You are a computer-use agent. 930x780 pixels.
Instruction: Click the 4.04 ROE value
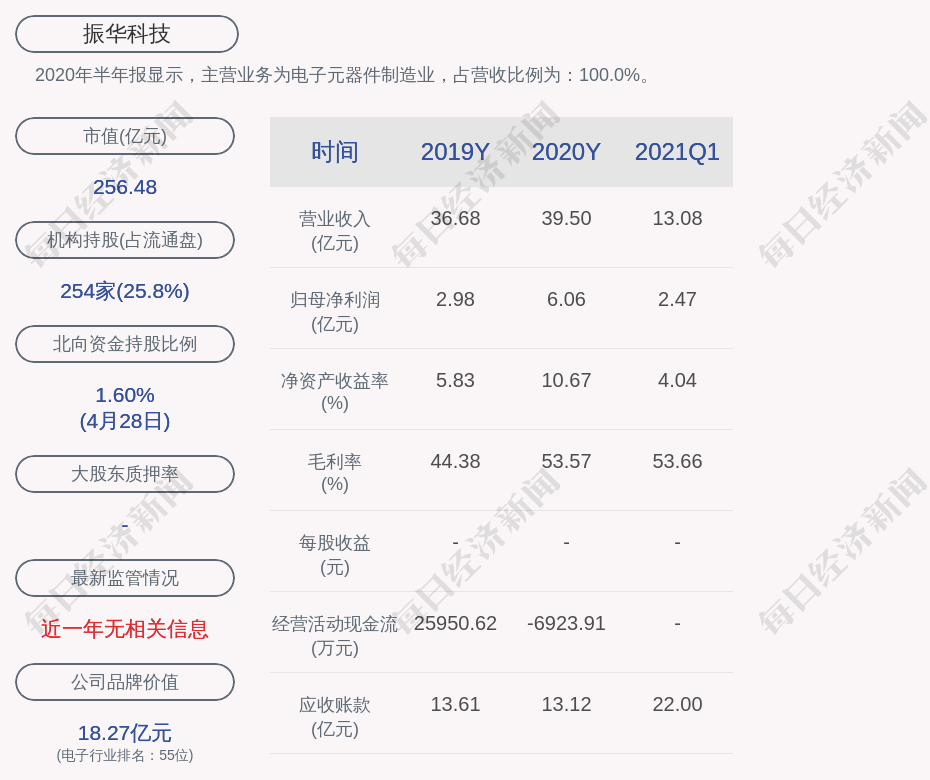coord(677,380)
